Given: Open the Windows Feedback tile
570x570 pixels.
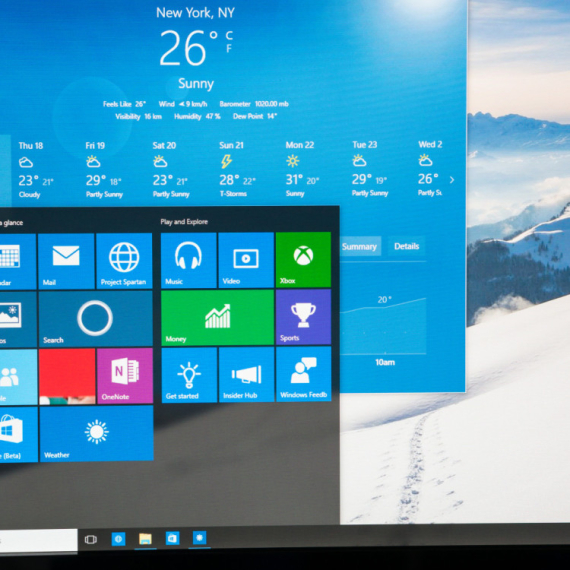Looking at the screenshot, I should 304,374.
